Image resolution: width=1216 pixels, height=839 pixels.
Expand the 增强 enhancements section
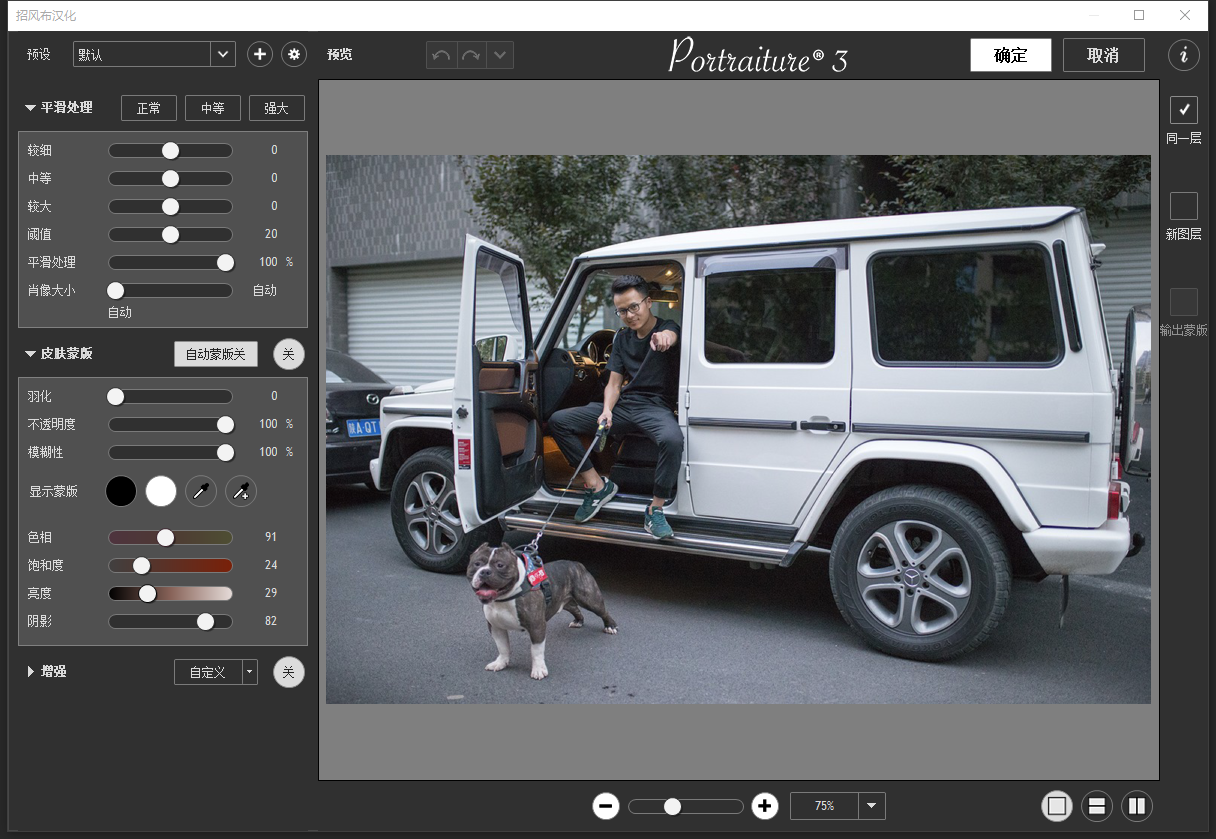coord(31,672)
